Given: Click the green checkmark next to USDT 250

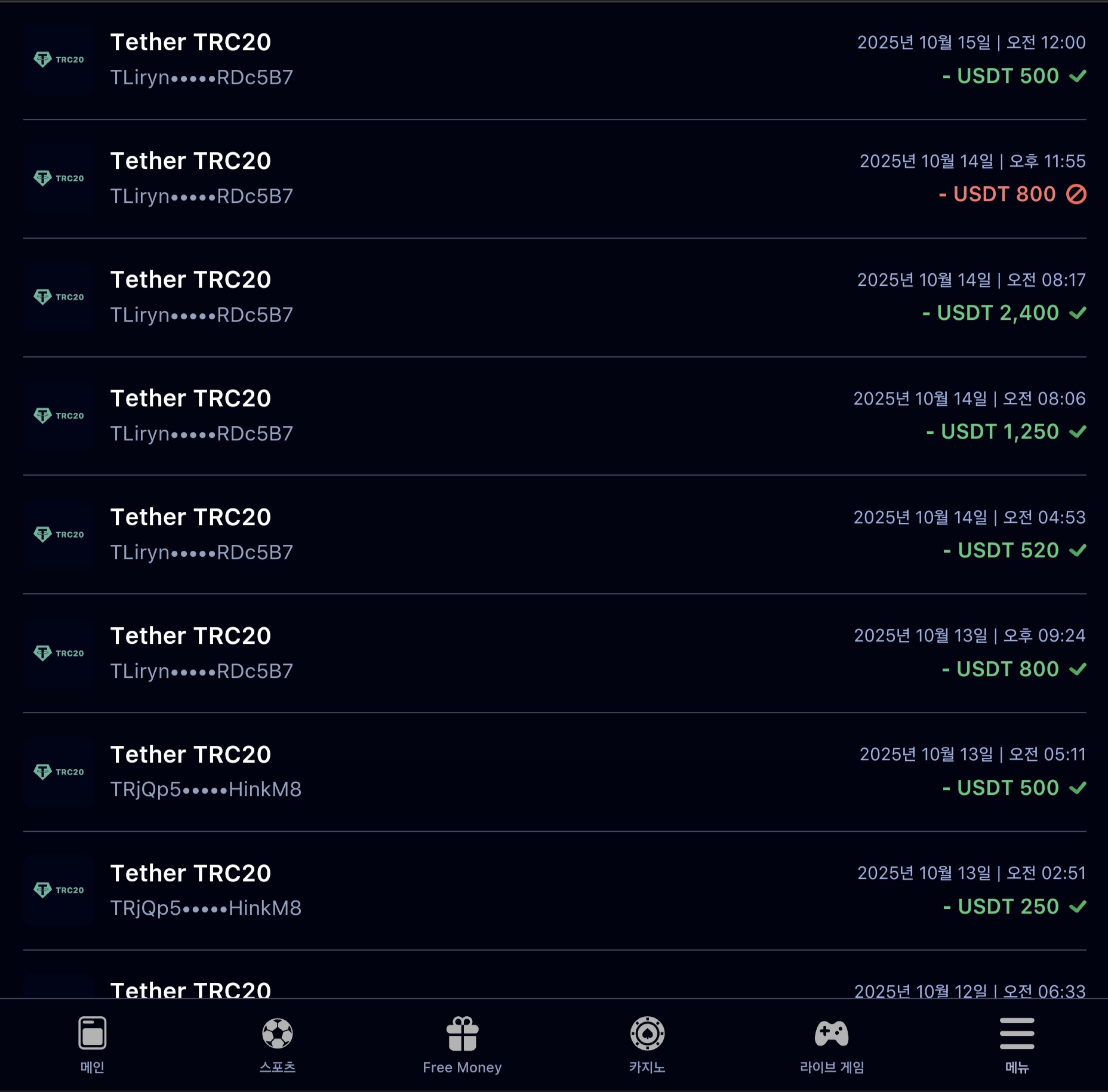Looking at the screenshot, I should tap(1078, 906).
